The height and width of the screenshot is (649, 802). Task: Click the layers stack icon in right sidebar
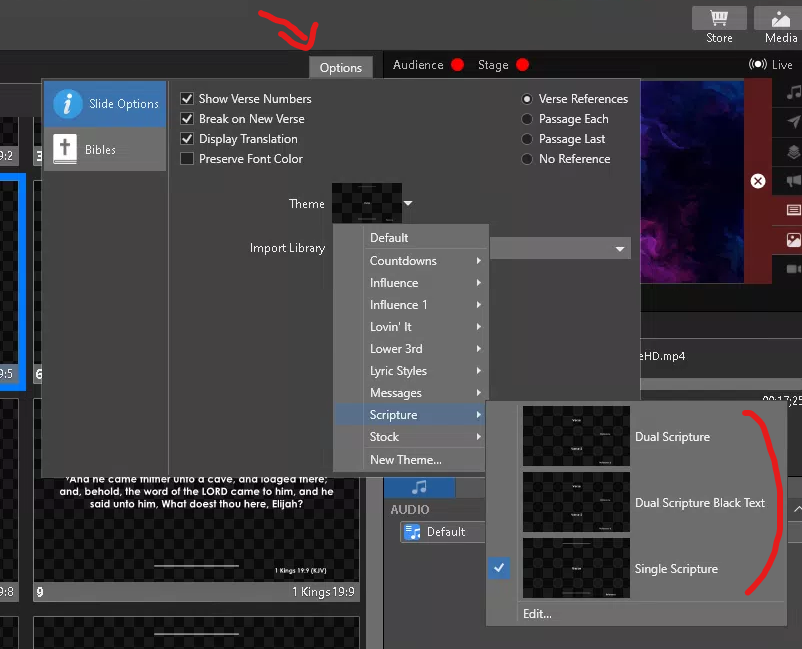pos(793,152)
